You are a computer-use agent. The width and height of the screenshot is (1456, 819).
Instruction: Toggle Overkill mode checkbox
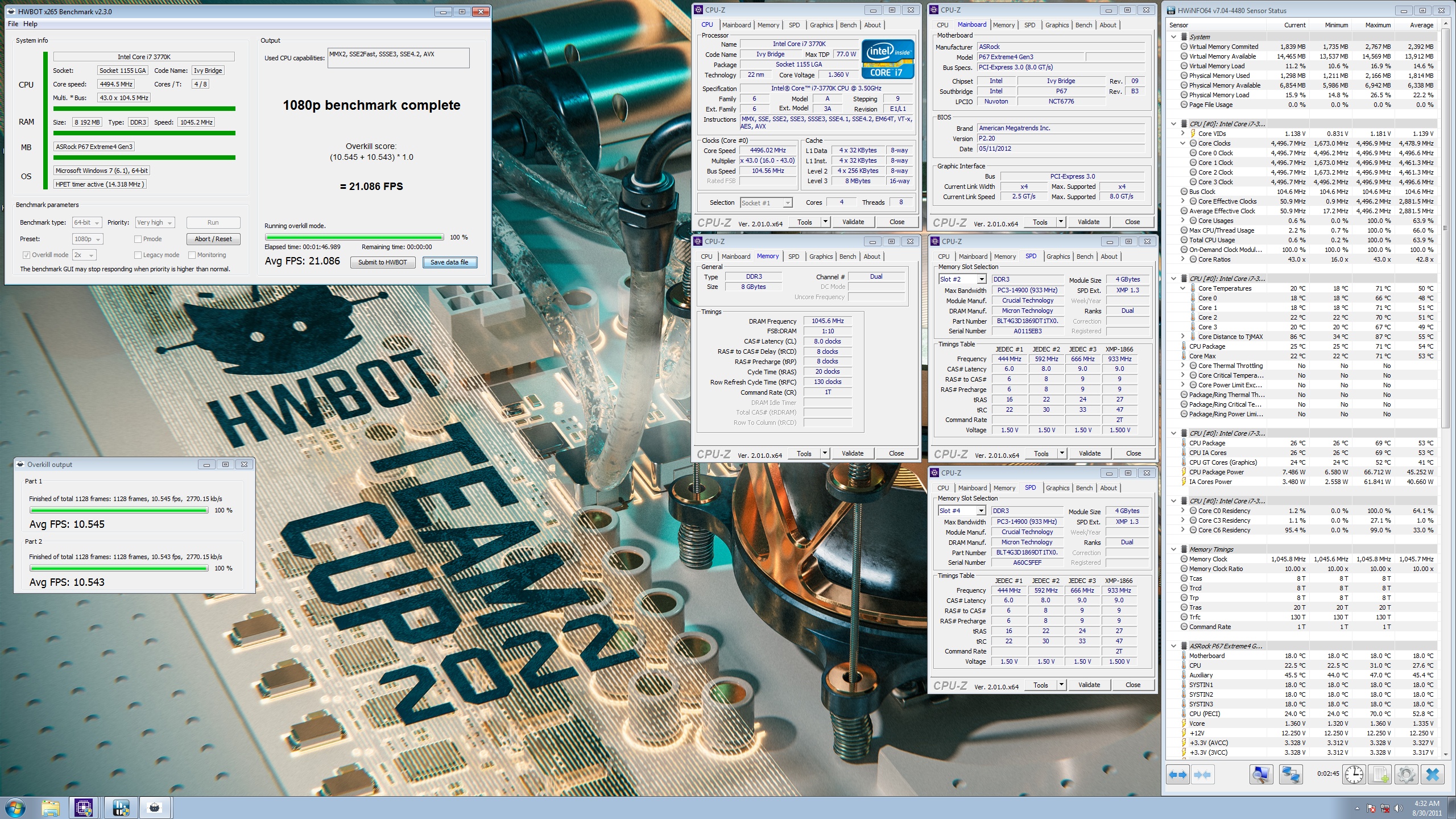[x=26, y=255]
